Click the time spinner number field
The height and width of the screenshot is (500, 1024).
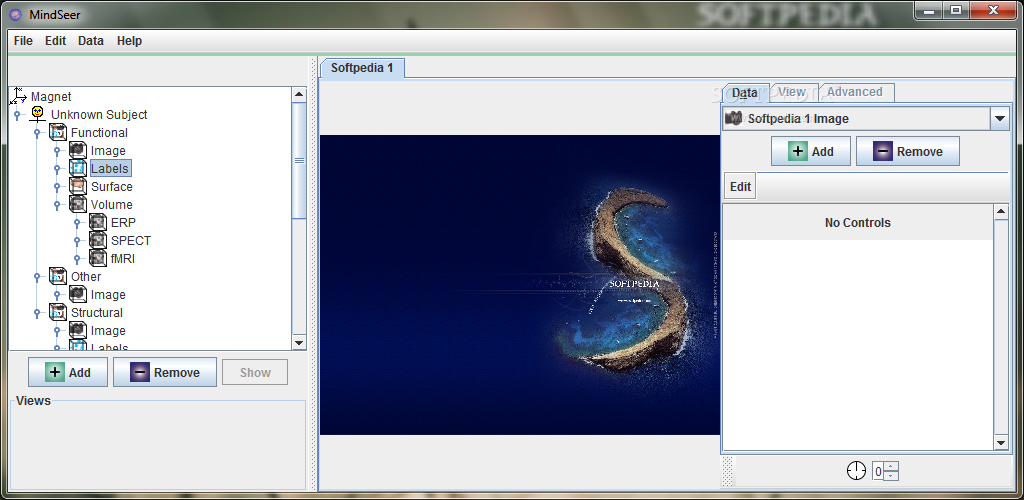[879, 471]
